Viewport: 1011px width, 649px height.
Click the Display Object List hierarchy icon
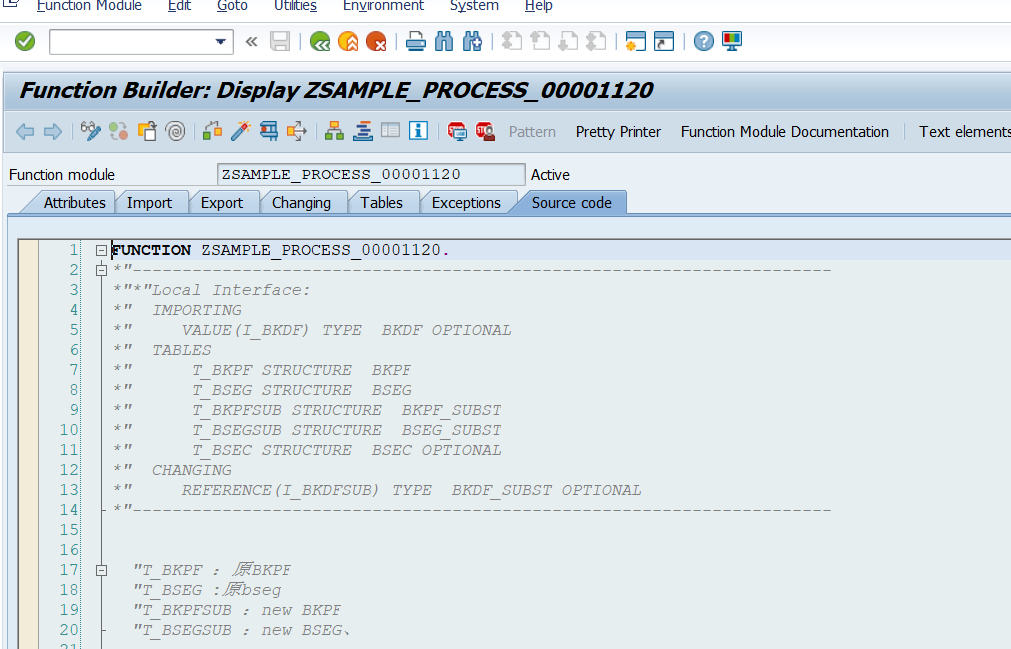click(x=334, y=131)
